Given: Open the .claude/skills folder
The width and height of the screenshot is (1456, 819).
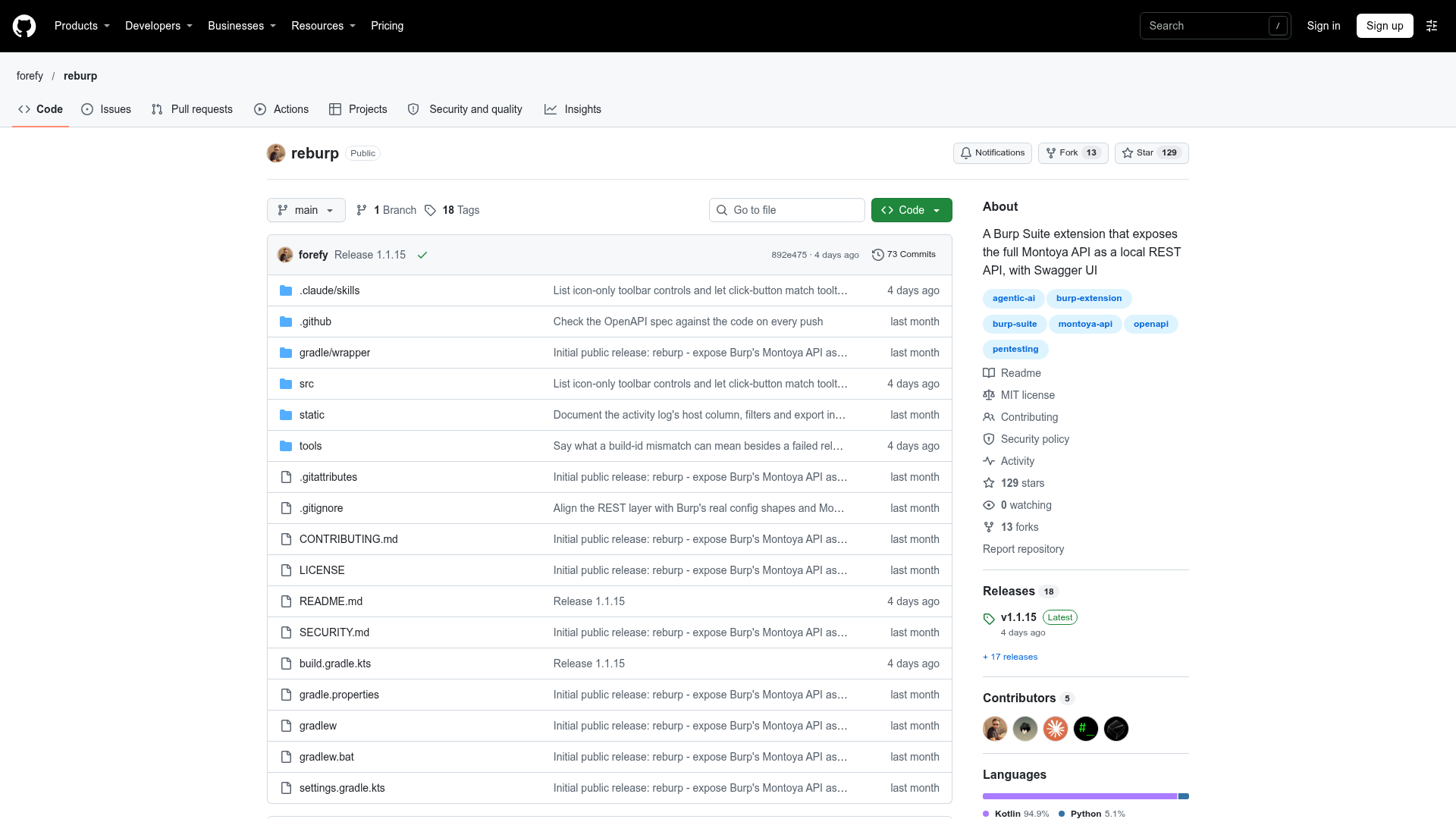Looking at the screenshot, I should 329,290.
